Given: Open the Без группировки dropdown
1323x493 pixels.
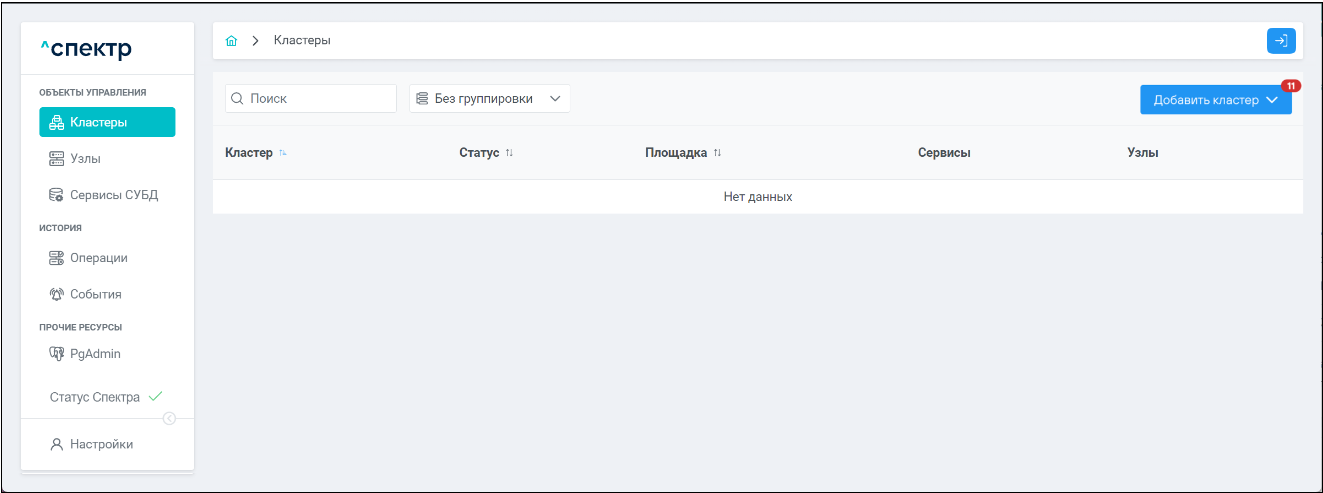Looking at the screenshot, I should [490, 99].
